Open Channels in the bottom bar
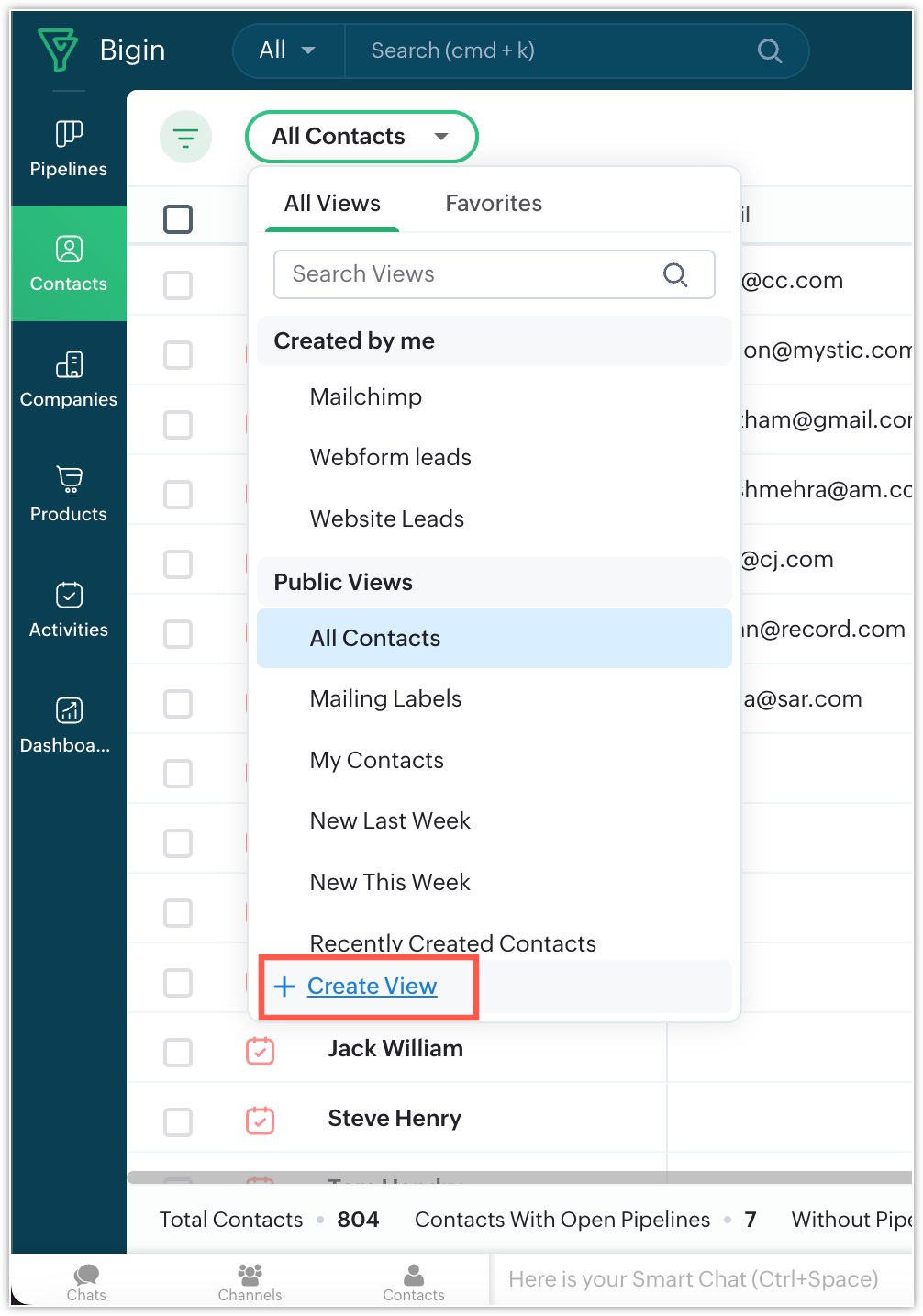 [x=250, y=1282]
